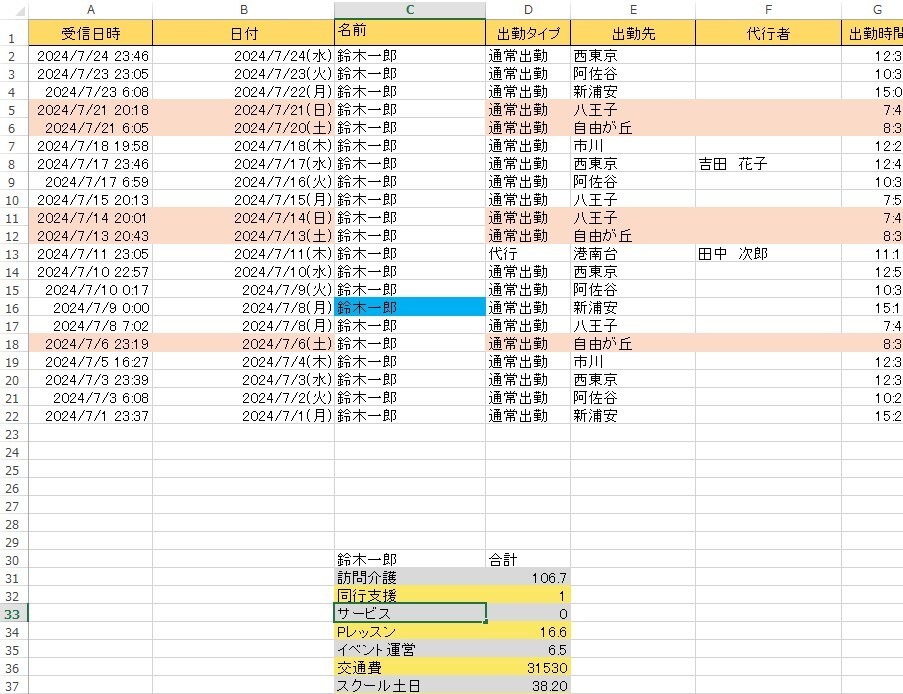Select the 港南台 cell
This screenshot has height=694, width=903.
tap(633, 253)
